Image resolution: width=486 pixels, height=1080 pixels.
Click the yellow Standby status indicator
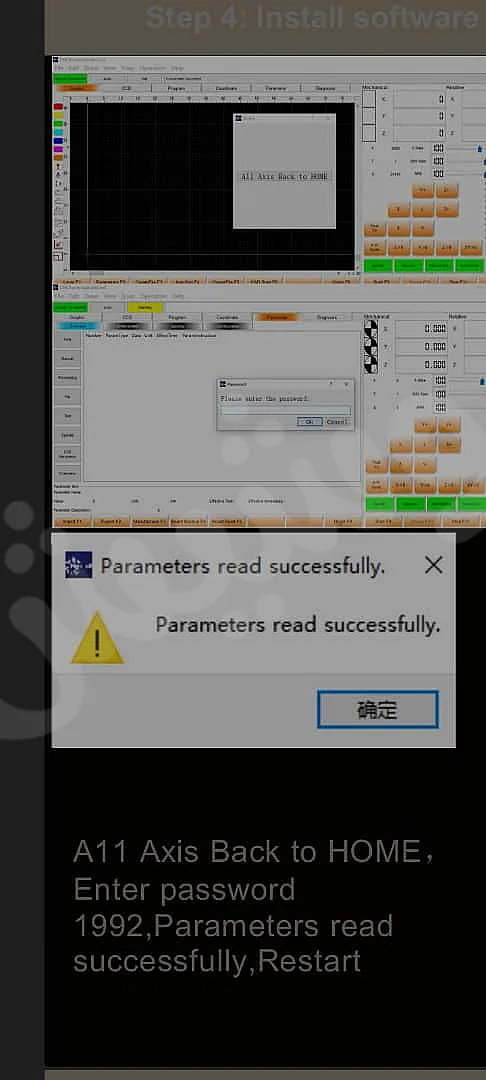[x=145, y=307]
